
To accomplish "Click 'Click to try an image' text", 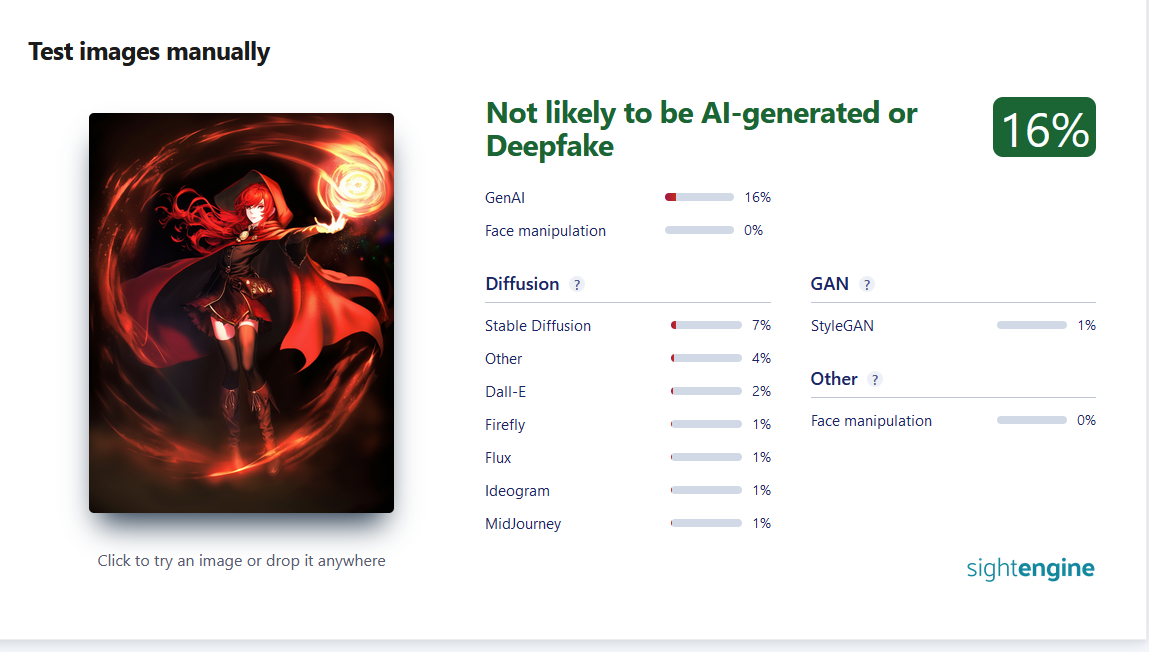I will point(171,561).
